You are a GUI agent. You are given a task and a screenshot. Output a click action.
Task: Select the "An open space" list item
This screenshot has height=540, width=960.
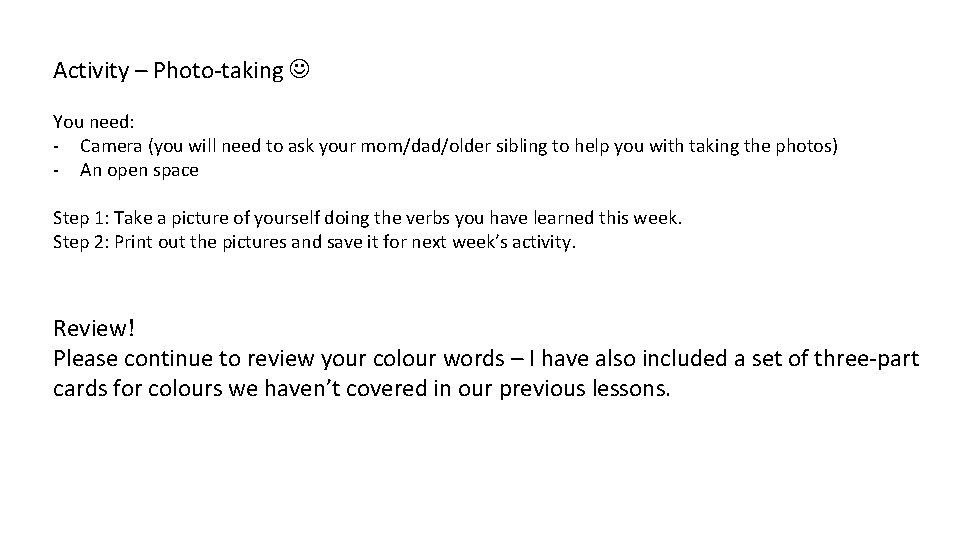[139, 170]
